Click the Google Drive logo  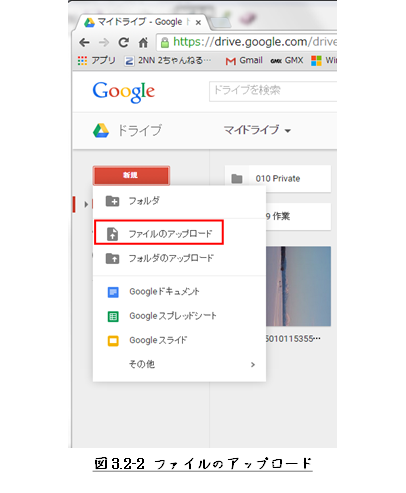pos(101,130)
